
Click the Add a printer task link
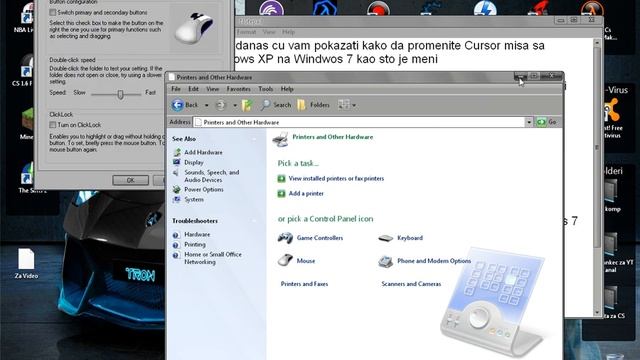pyautogui.click(x=306, y=193)
